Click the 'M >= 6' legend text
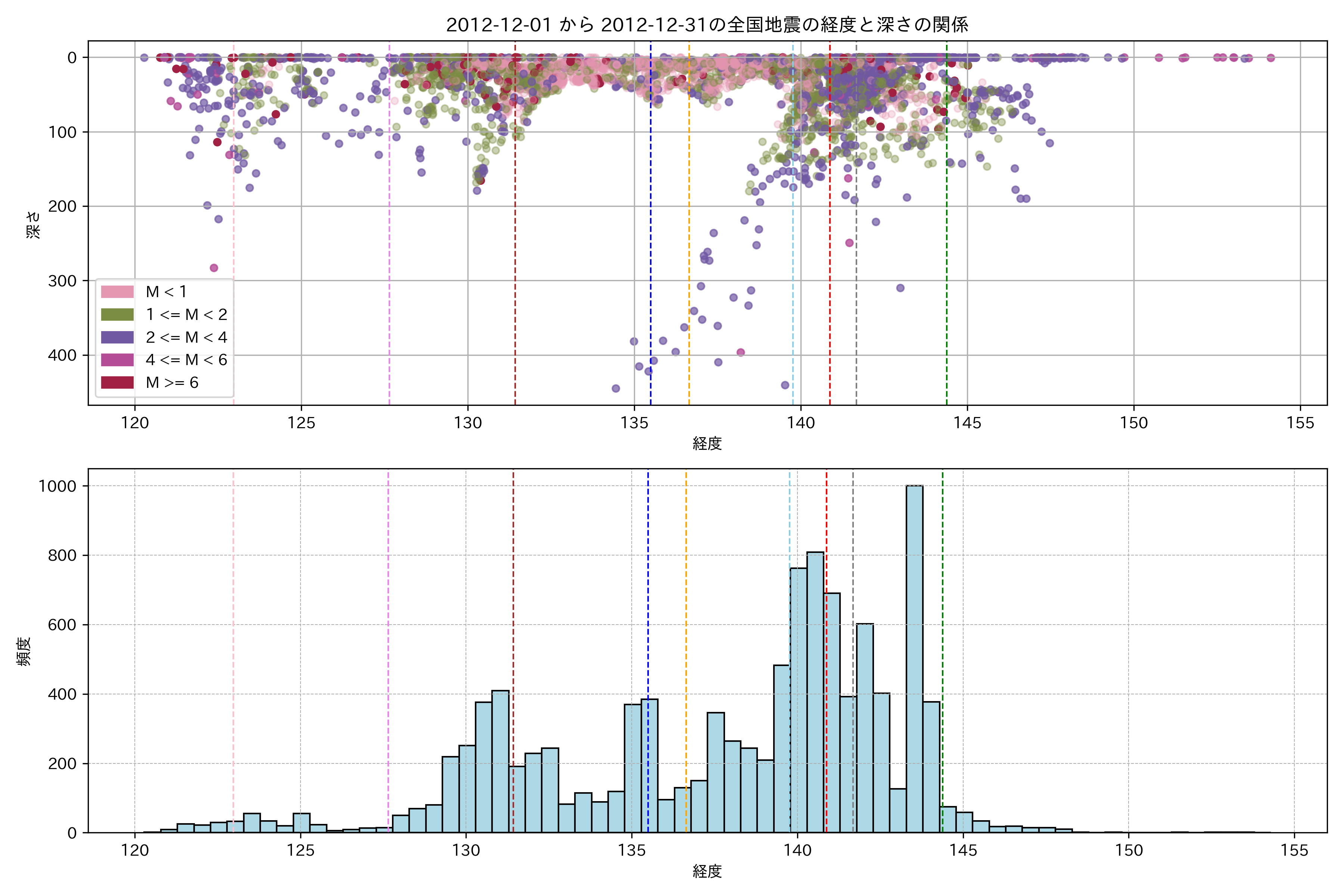Viewport: 1344px width, 896px height. tap(172, 383)
